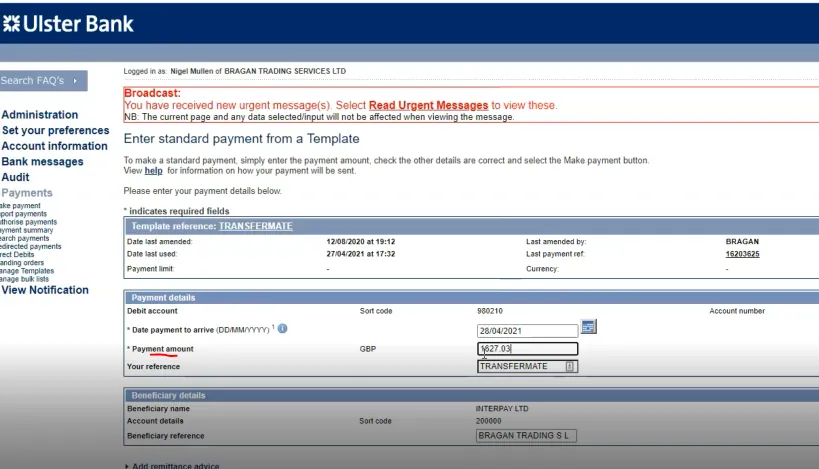819x469 pixels.
Task: Go to Import payments sidebar link
Action: (23, 214)
